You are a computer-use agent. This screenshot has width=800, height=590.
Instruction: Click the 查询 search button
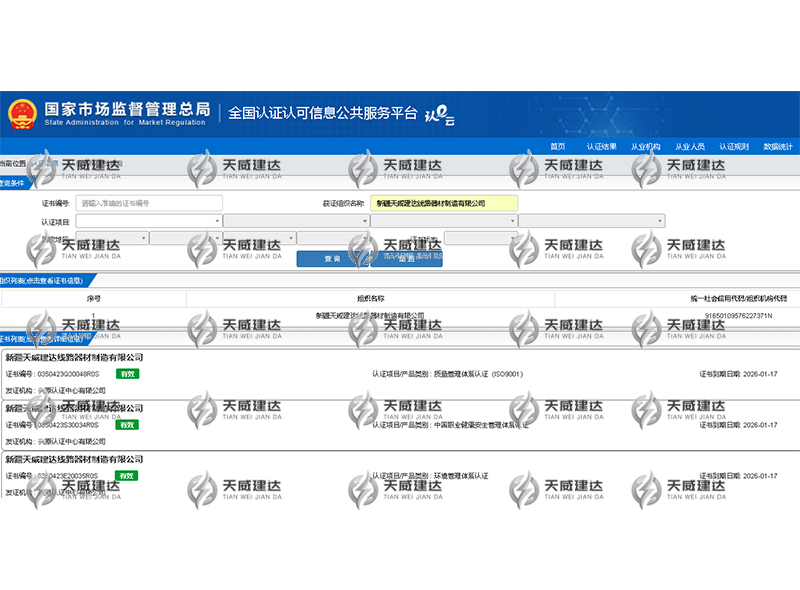coord(333,259)
